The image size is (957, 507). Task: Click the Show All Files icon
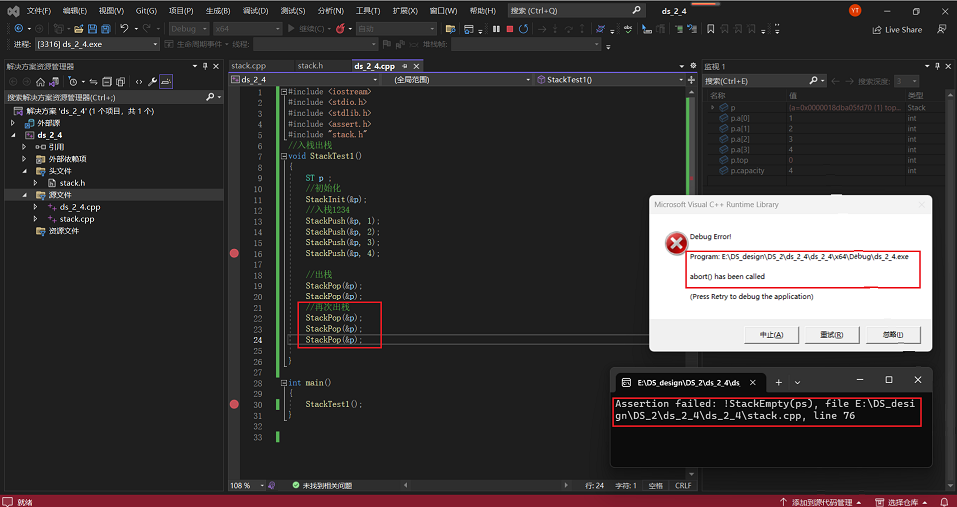tap(120, 82)
